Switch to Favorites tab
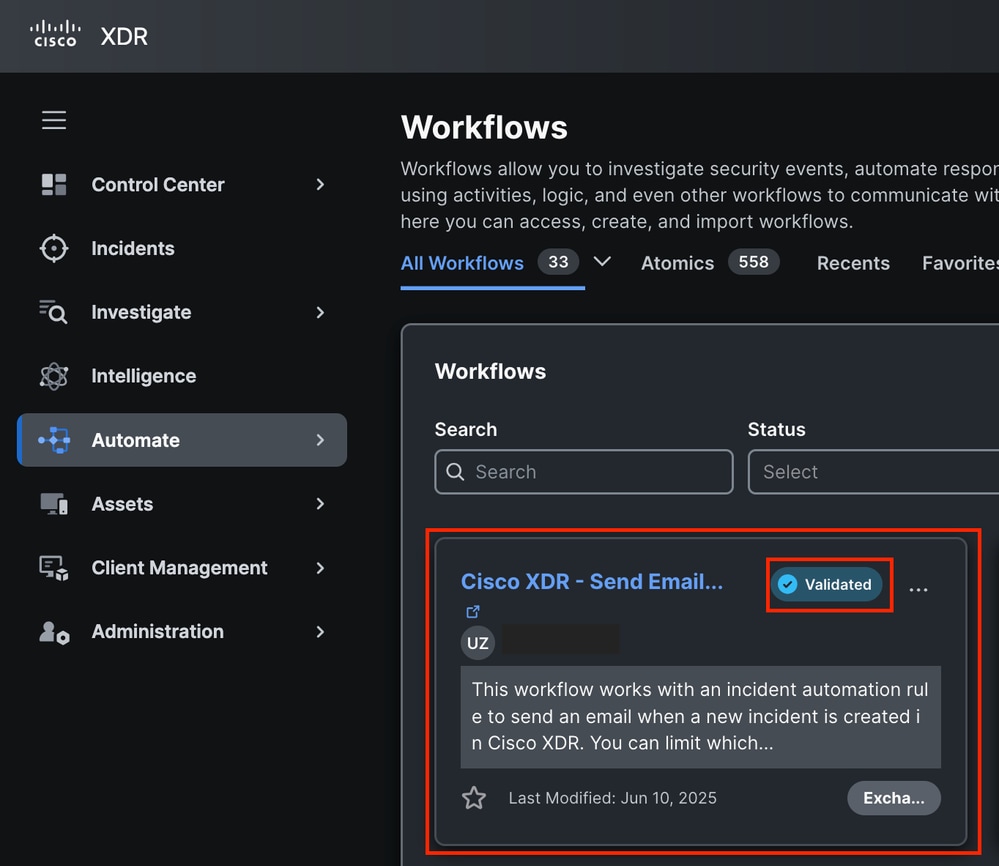The width and height of the screenshot is (999, 866). click(x=960, y=263)
